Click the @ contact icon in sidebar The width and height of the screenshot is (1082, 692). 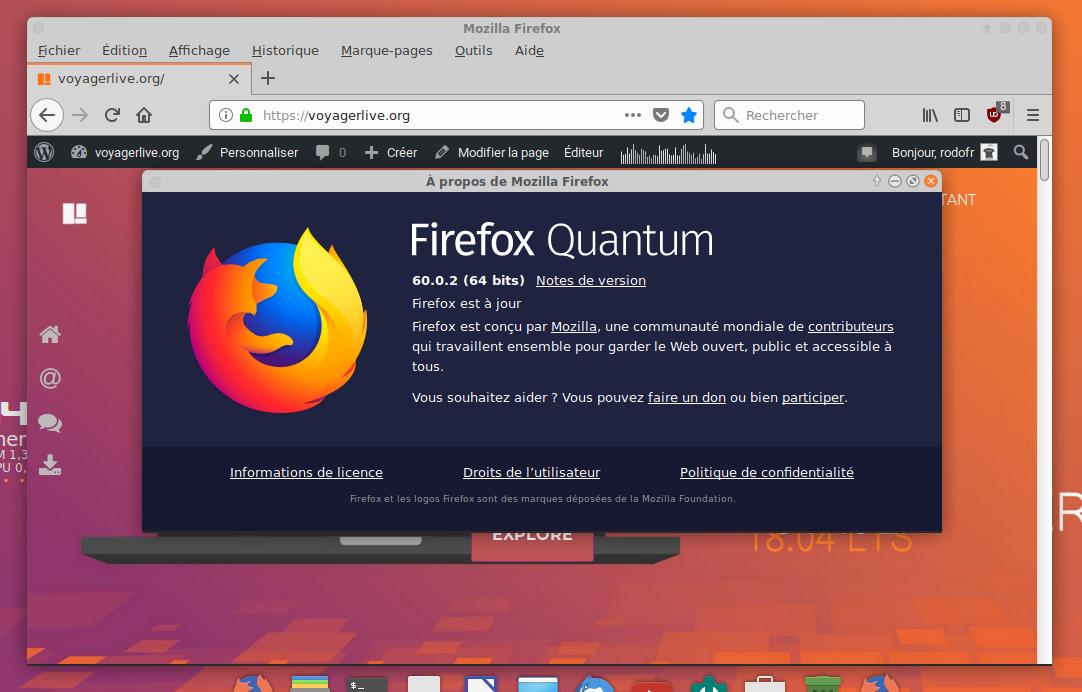pos(50,378)
